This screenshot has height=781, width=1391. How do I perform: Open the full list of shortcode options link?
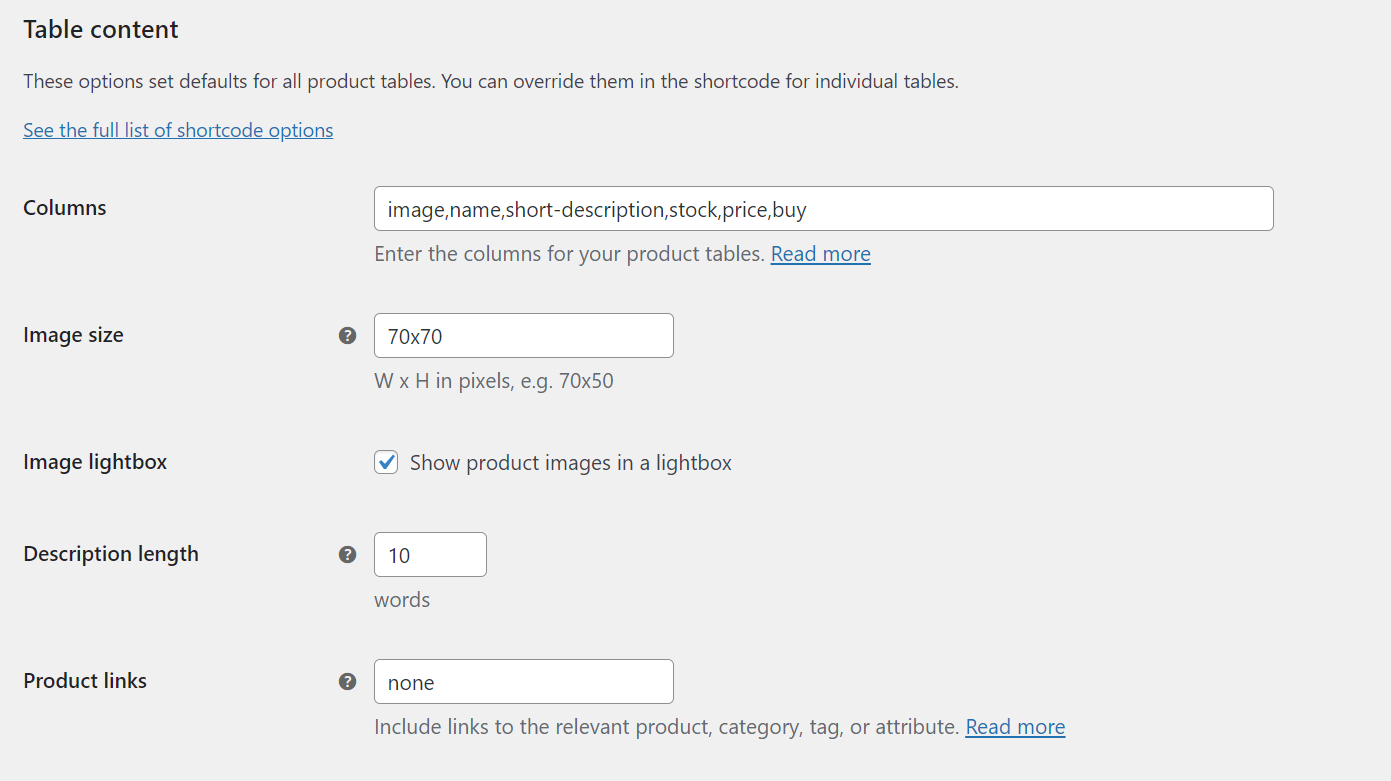click(178, 130)
